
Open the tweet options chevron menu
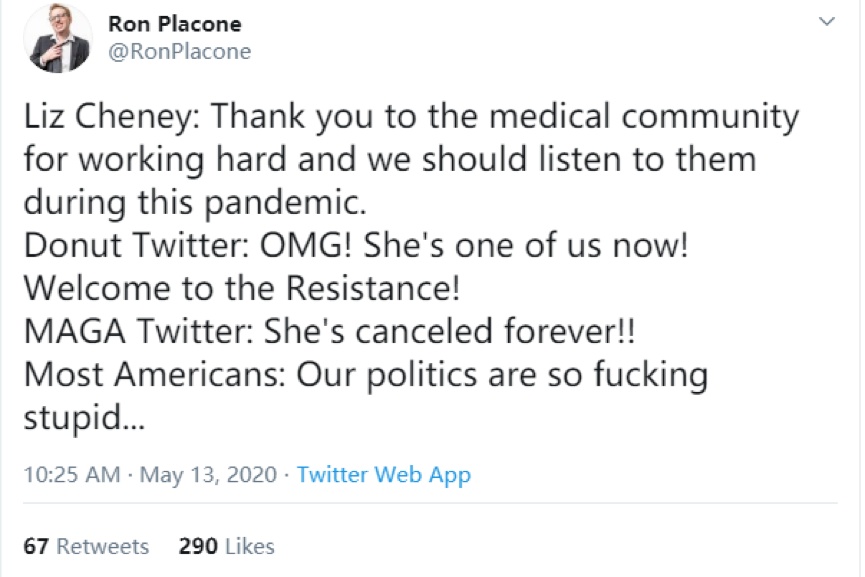click(827, 21)
